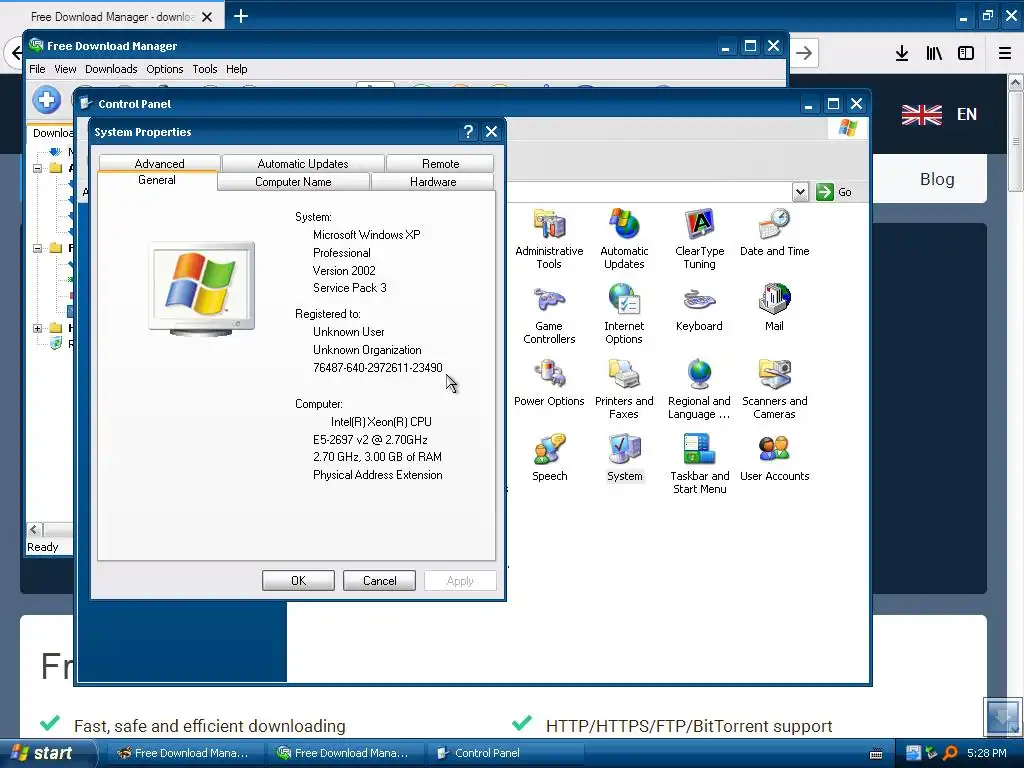
Task: Click the magnifier icon in system tray
Action: click(x=950, y=753)
